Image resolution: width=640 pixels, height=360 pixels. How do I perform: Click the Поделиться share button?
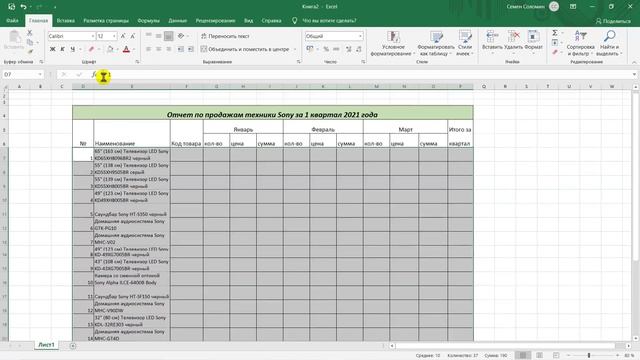613,21
